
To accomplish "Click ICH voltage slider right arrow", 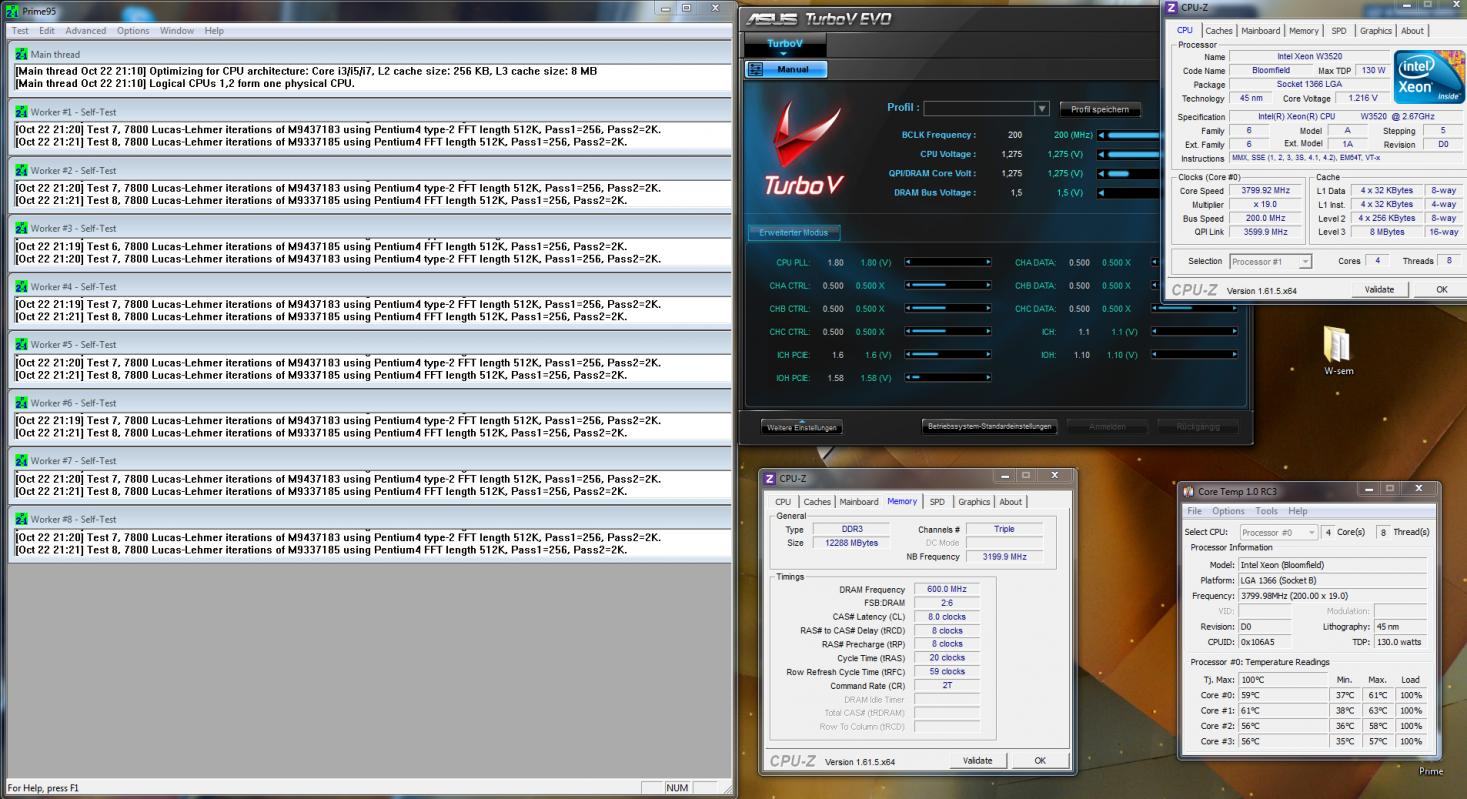I will pyautogui.click(x=1235, y=331).
